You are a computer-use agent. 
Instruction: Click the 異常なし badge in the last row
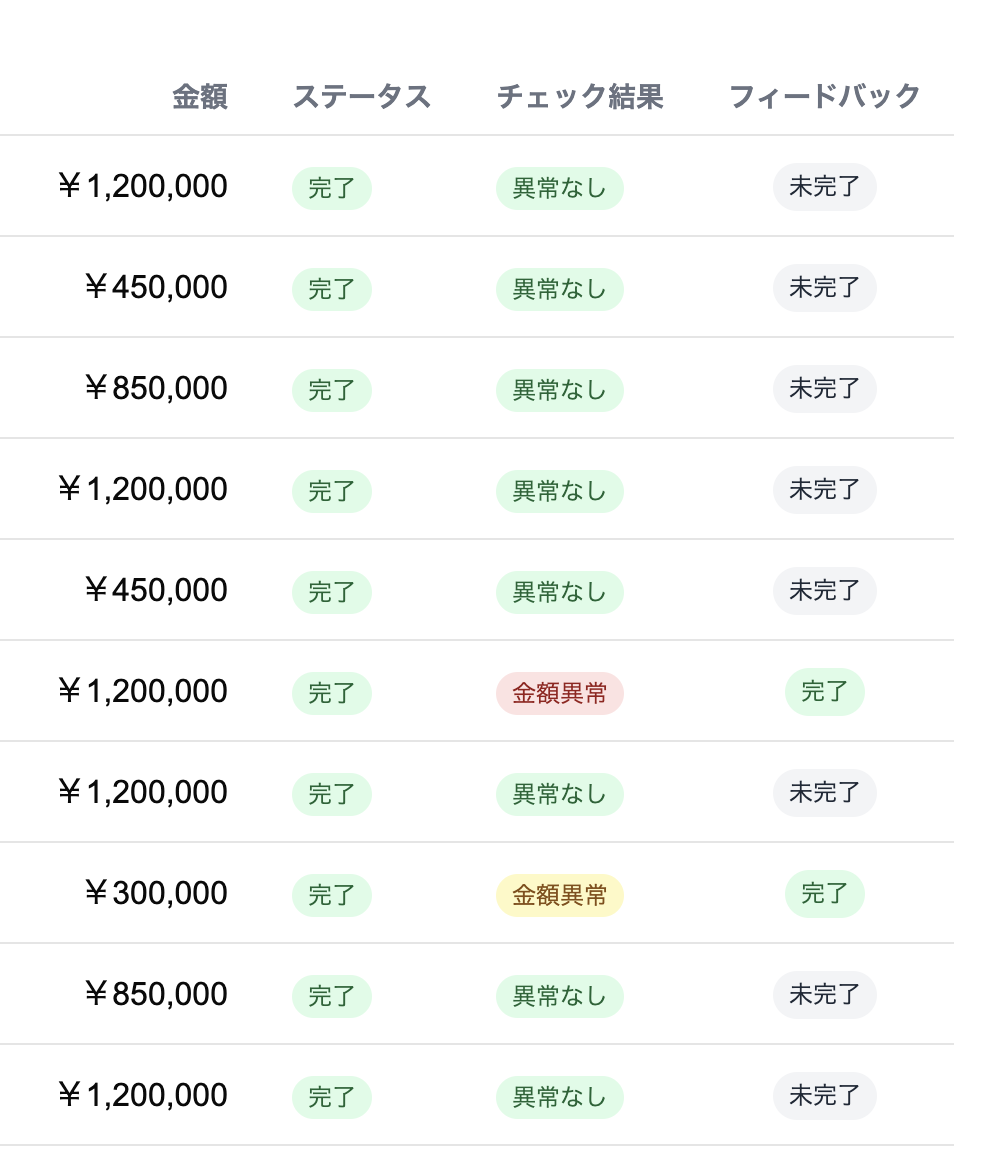pyautogui.click(x=559, y=1097)
